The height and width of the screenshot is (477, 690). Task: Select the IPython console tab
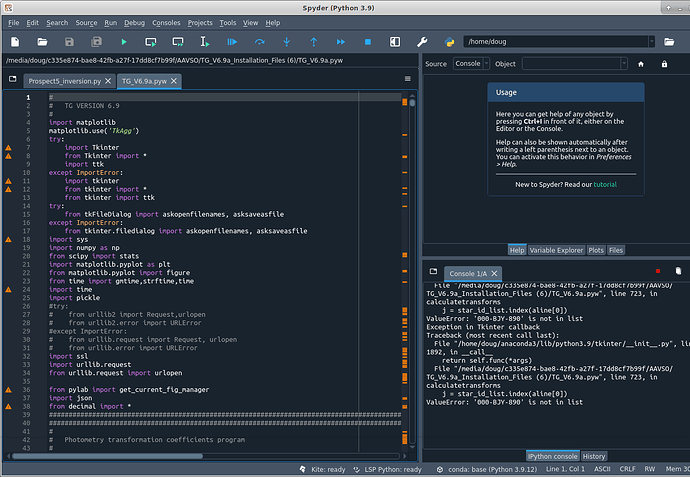(x=553, y=456)
